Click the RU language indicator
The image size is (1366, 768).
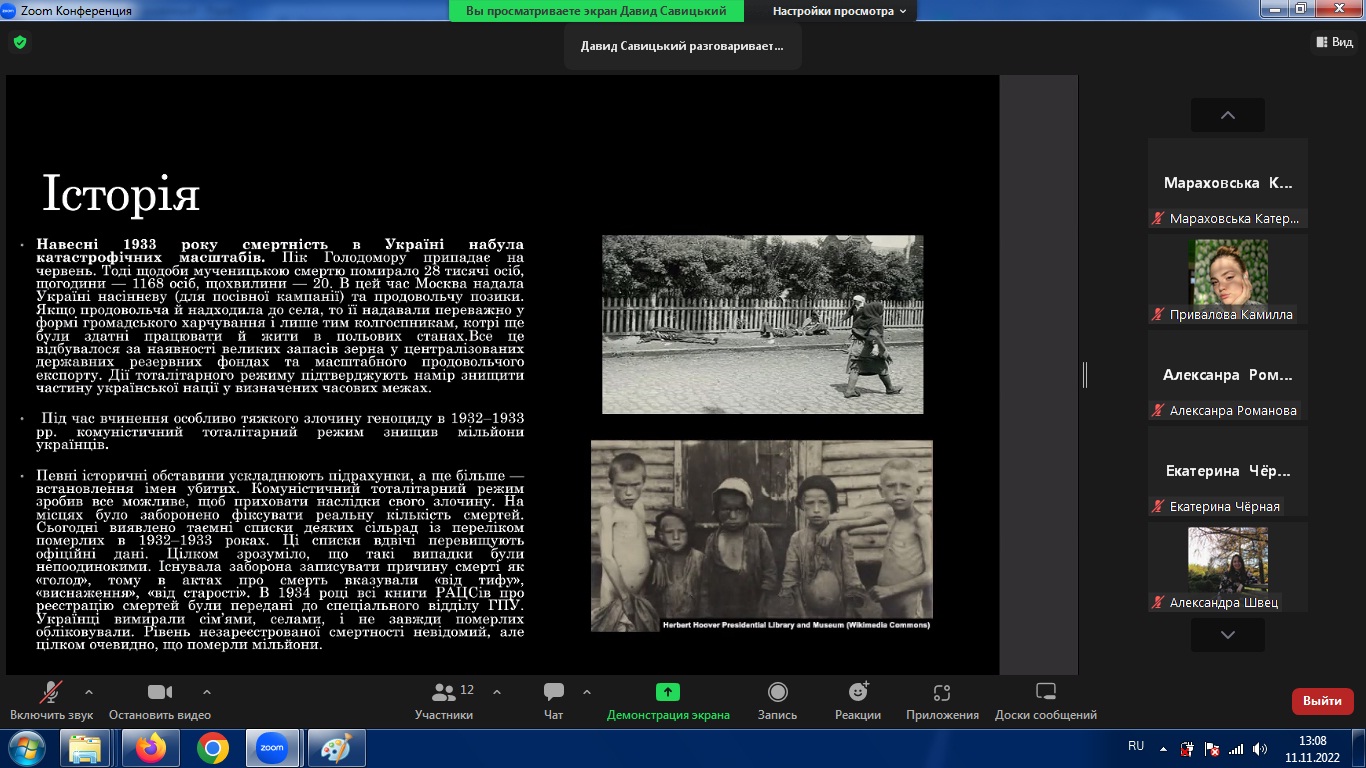click(x=1136, y=746)
